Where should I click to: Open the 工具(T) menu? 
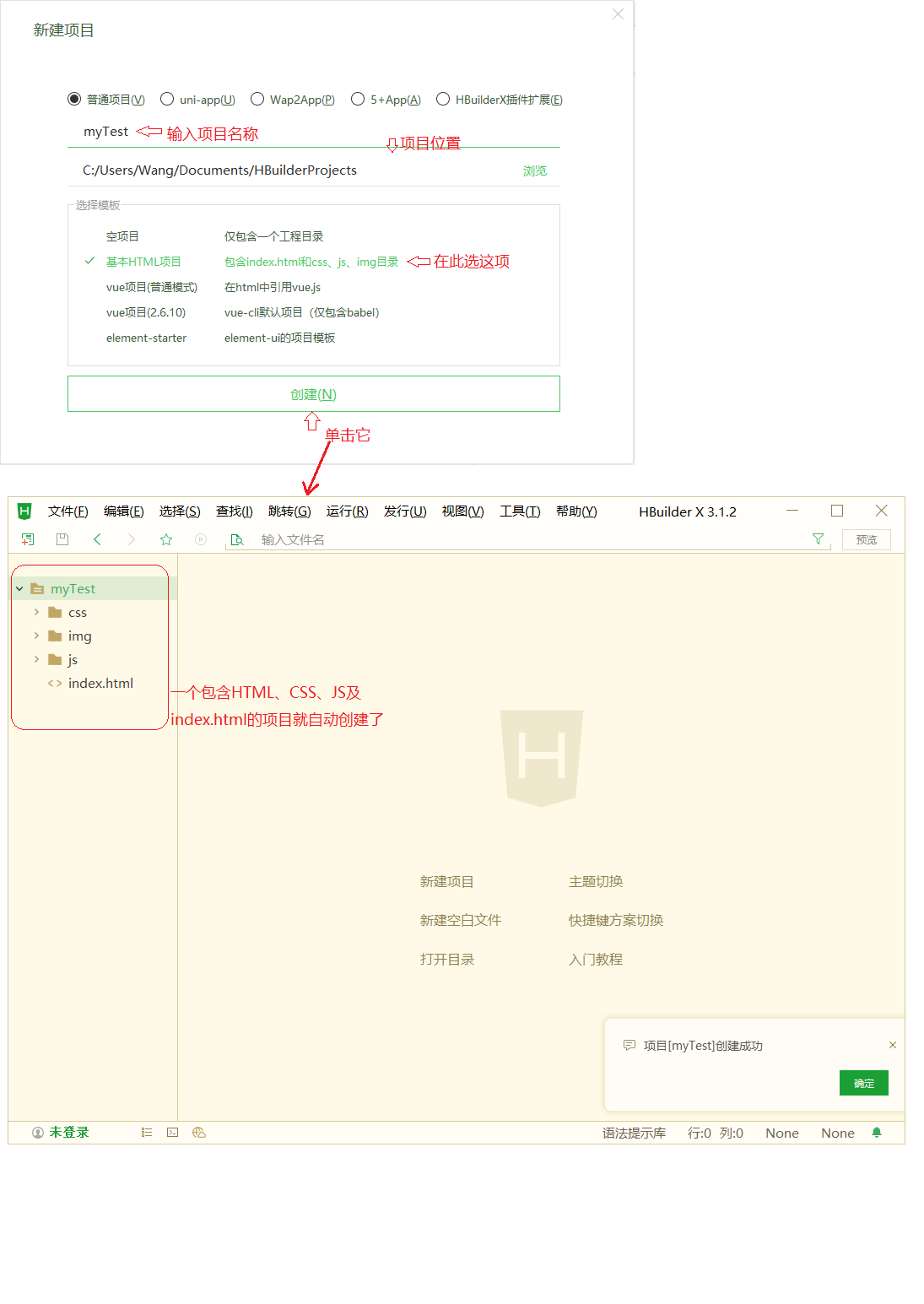point(521,511)
